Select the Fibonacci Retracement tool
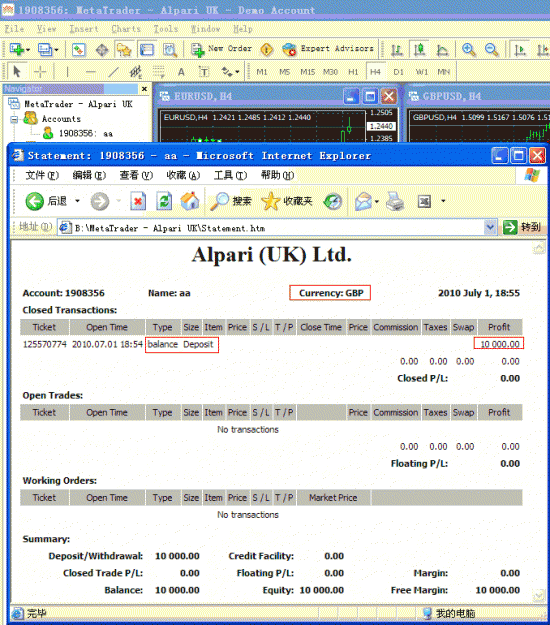Viewport: 550px width, 625px height. point(159,72)
